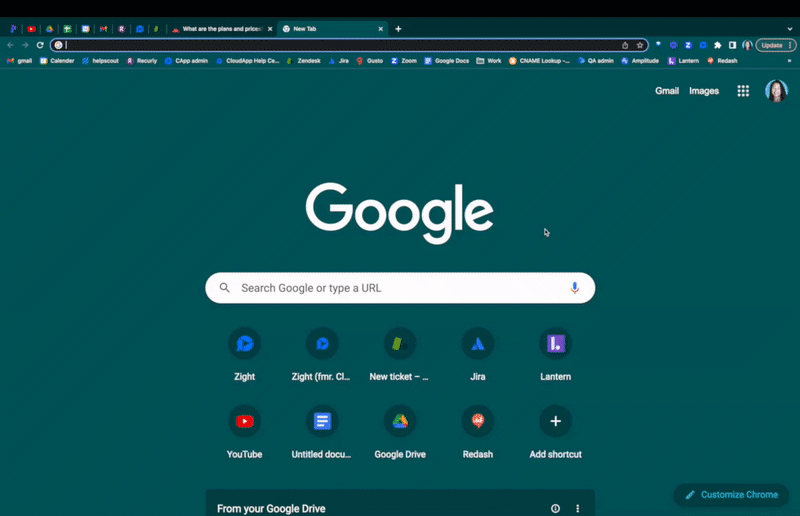Expand the Work bookmarks folder
This screenshot has height=516, width=800.
pyautogui.click(x=489, y=61)
